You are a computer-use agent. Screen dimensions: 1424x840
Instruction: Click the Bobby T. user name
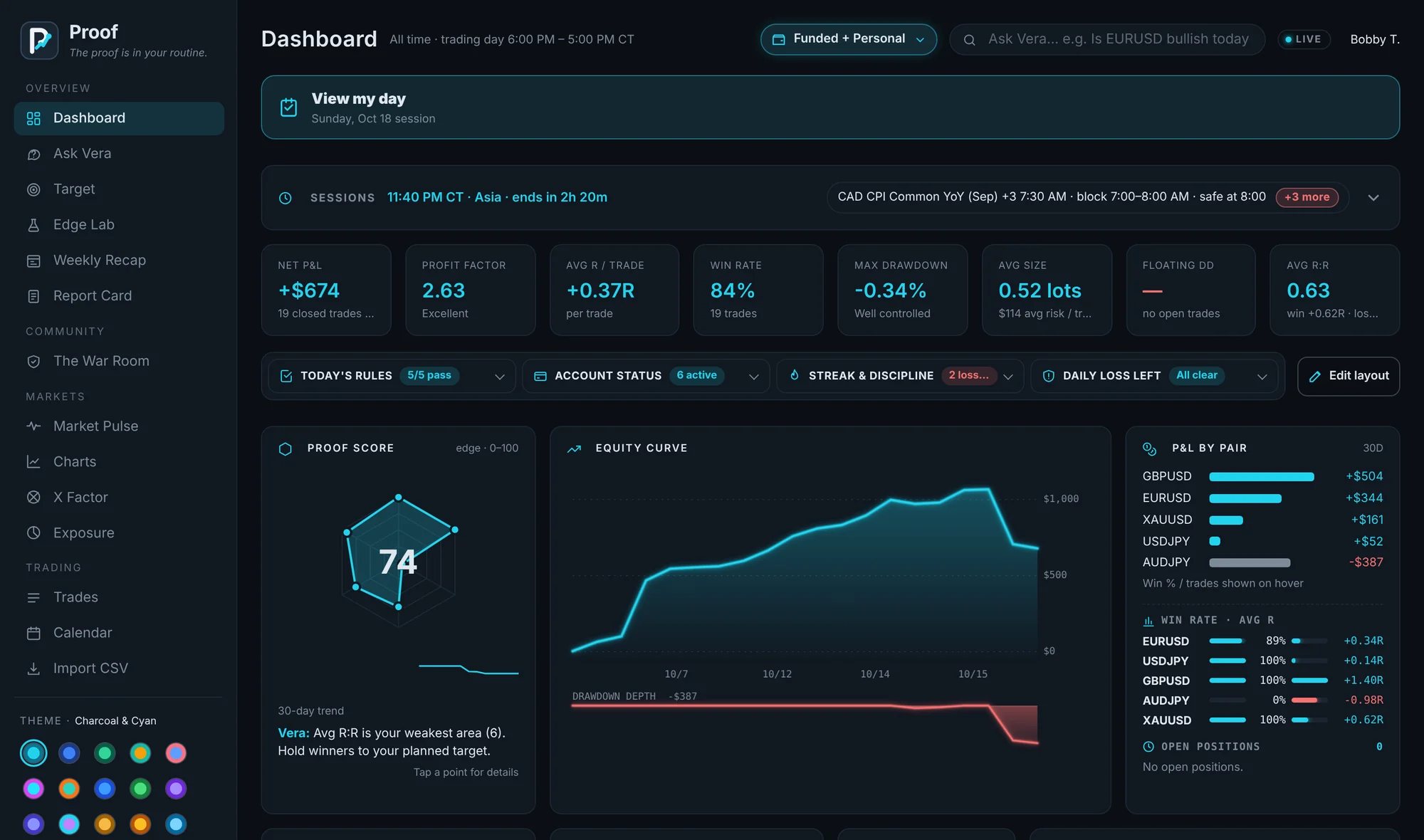coord(1375,39)
